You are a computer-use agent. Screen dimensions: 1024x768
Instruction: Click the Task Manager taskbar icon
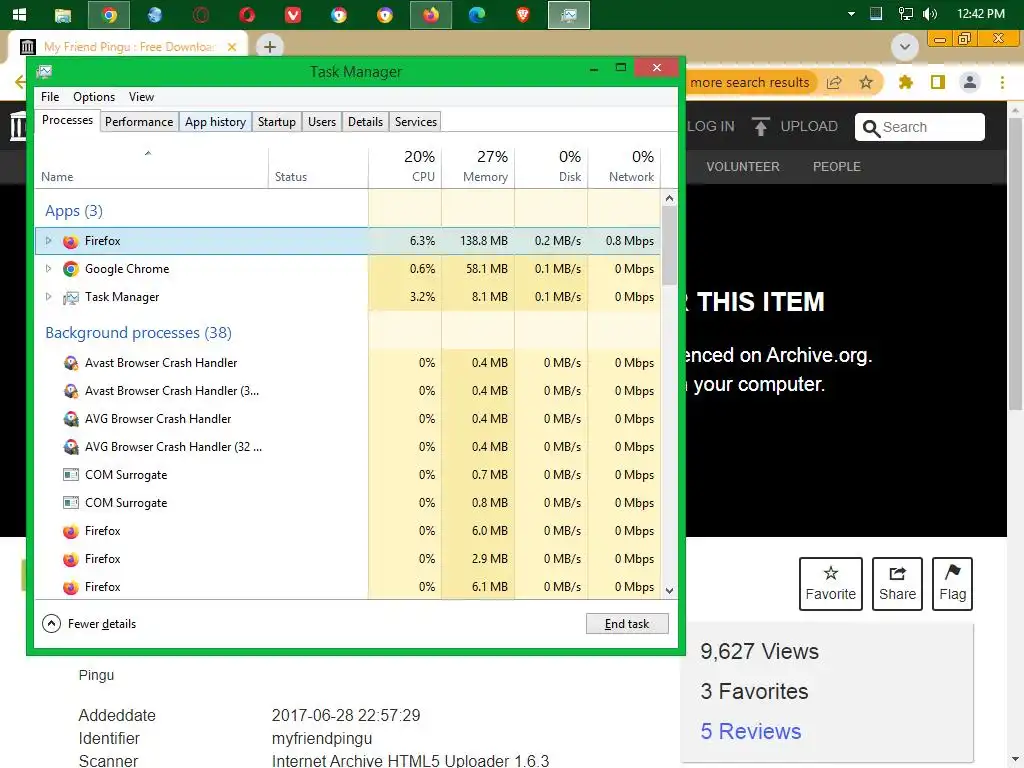(x=569, y=15)
